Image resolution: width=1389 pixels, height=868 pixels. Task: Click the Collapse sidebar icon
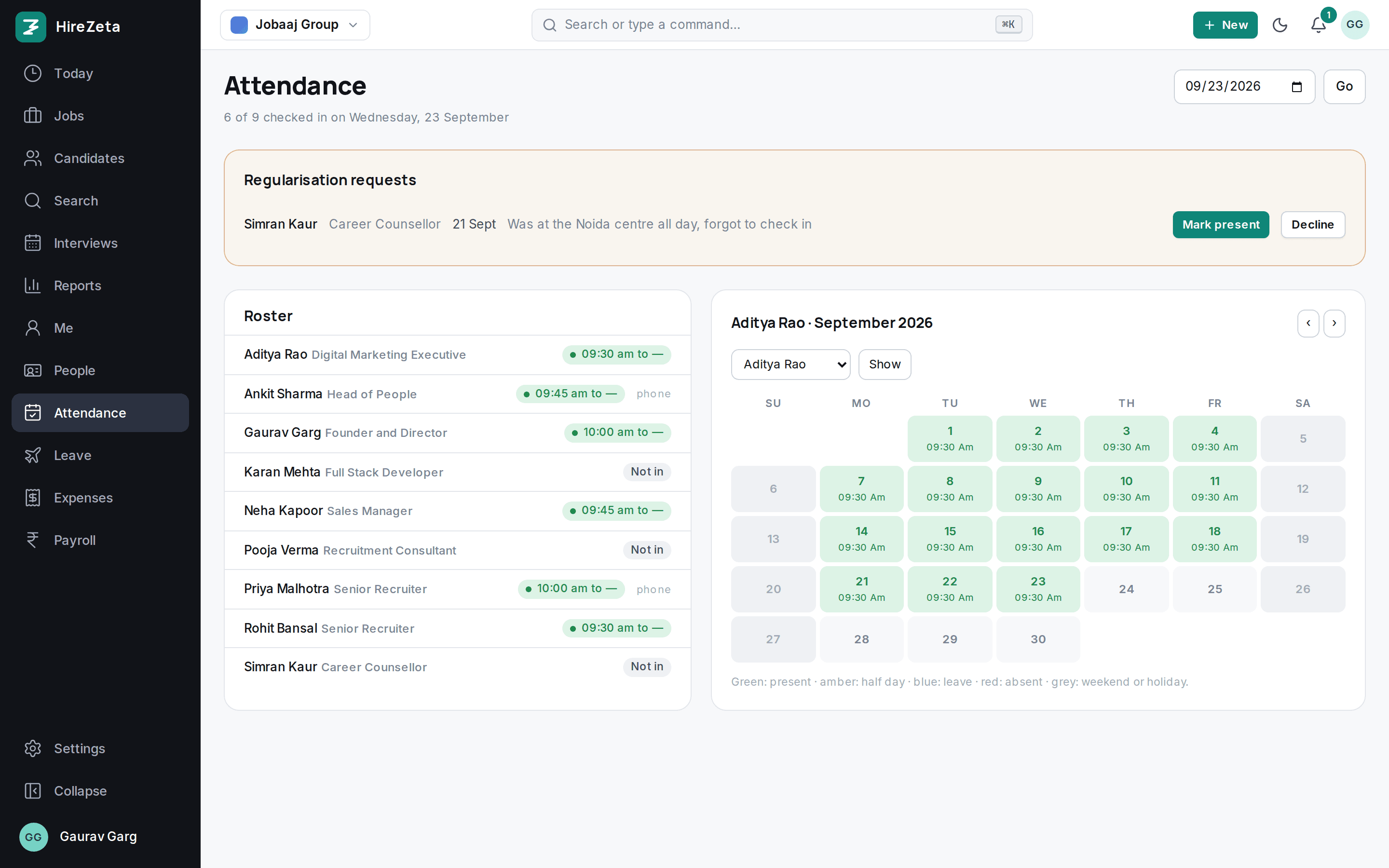[x=33, y=791]
